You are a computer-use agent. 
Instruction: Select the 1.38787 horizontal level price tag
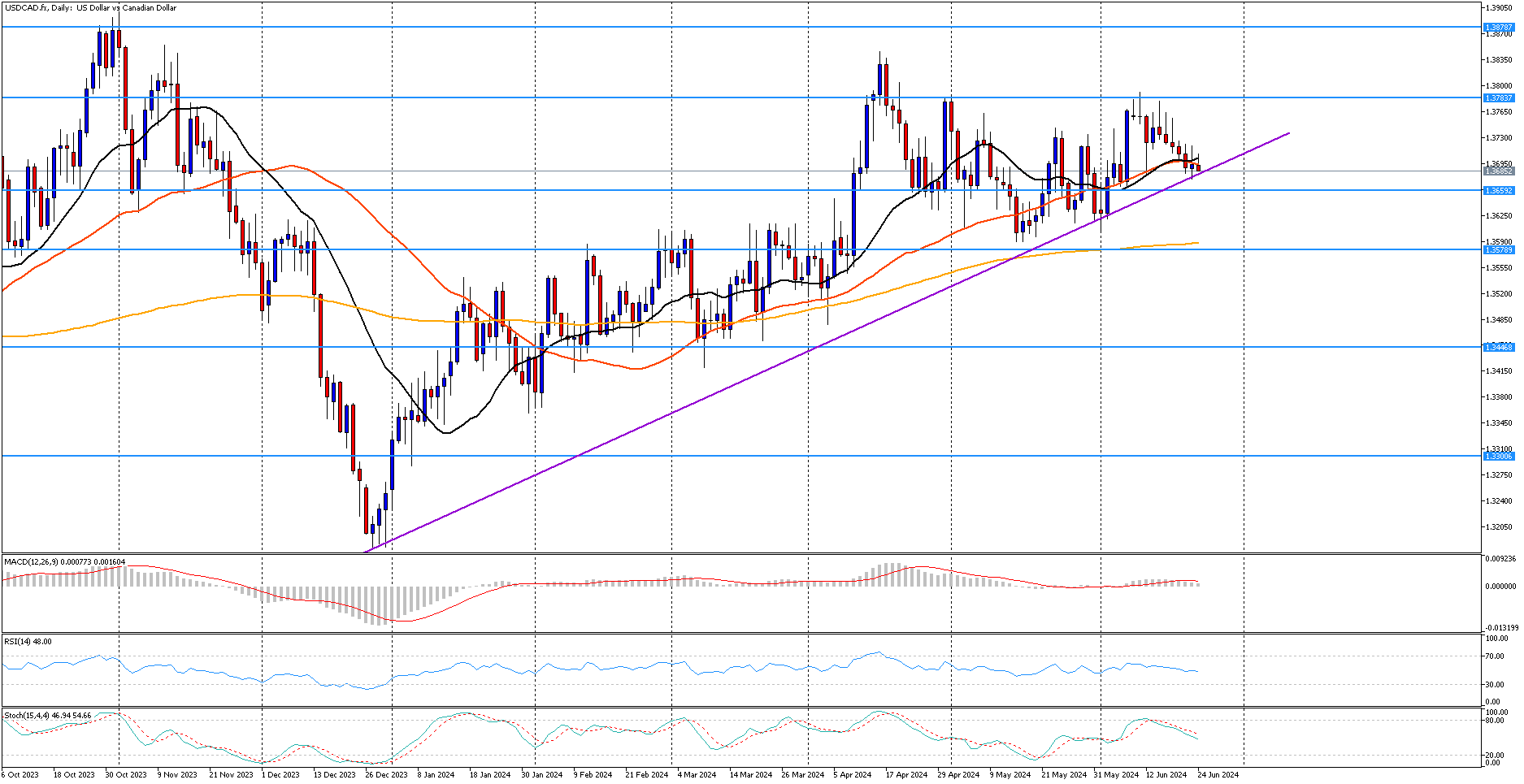pos(1499,27)
